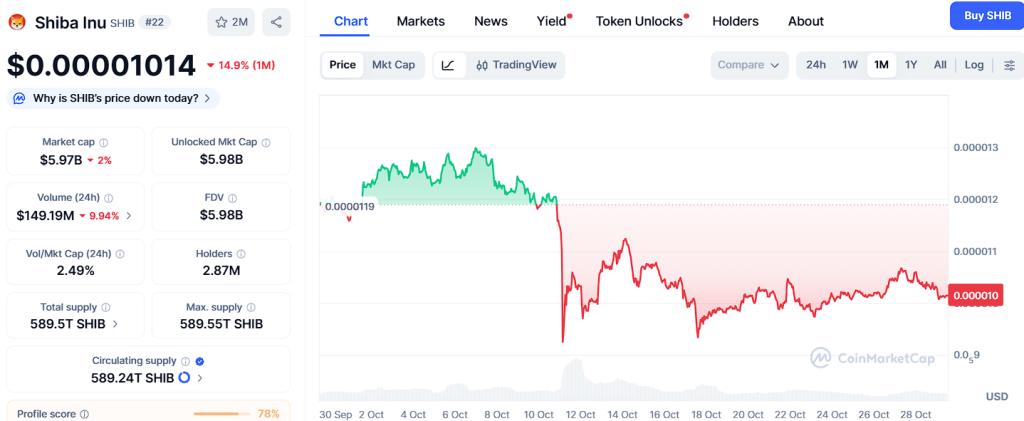Open the Compare dropdown
This screenshot has width=1024, height=421.
pyautogui.click(x=749, y=65)
